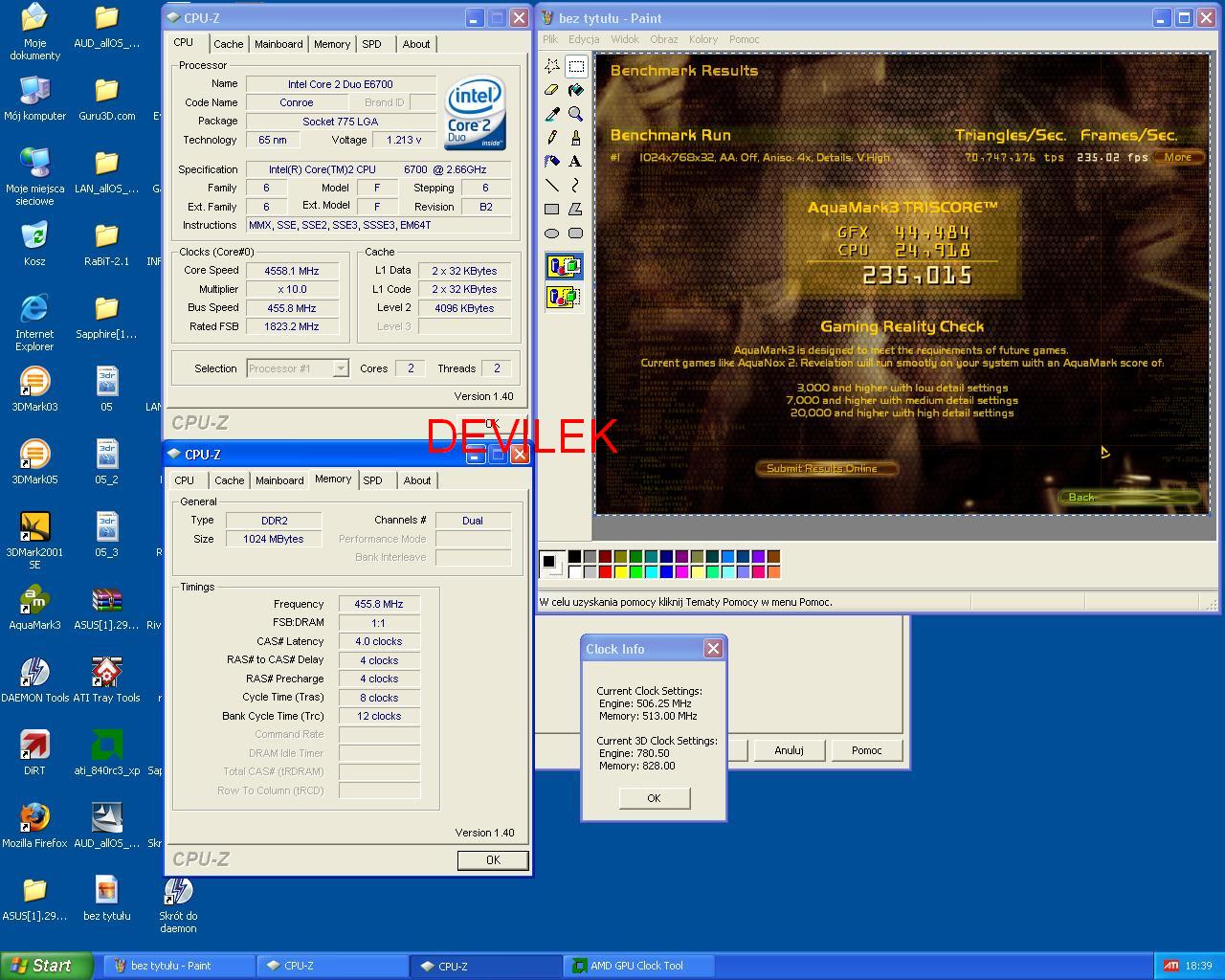1225x980 pixels.
Task: Click the Start button
Action: 47,966
